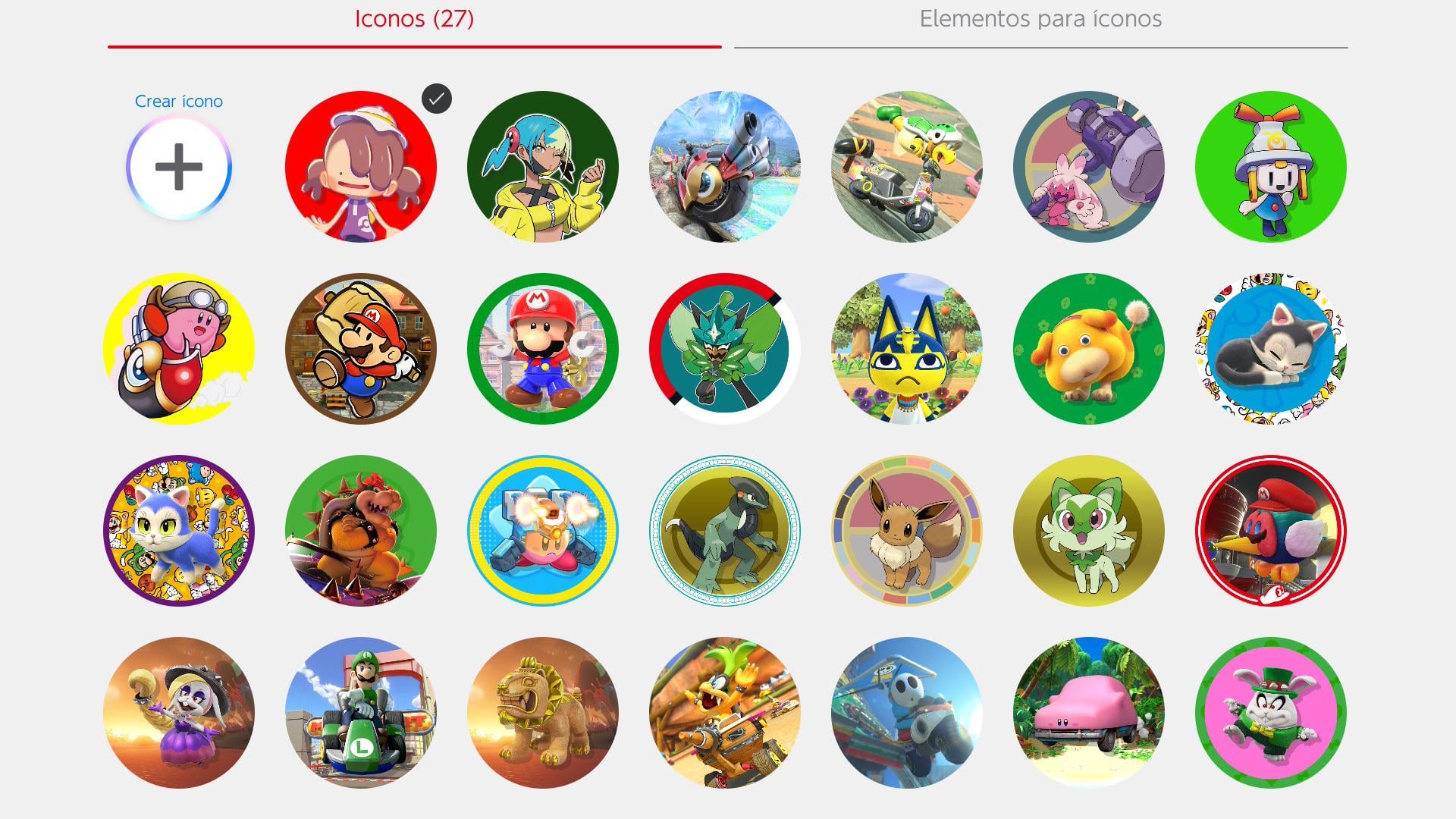The image size is (1456, 819).
Task: Pick the Cappy bird with Mario hat icon
Action: tap(1271, 531)
